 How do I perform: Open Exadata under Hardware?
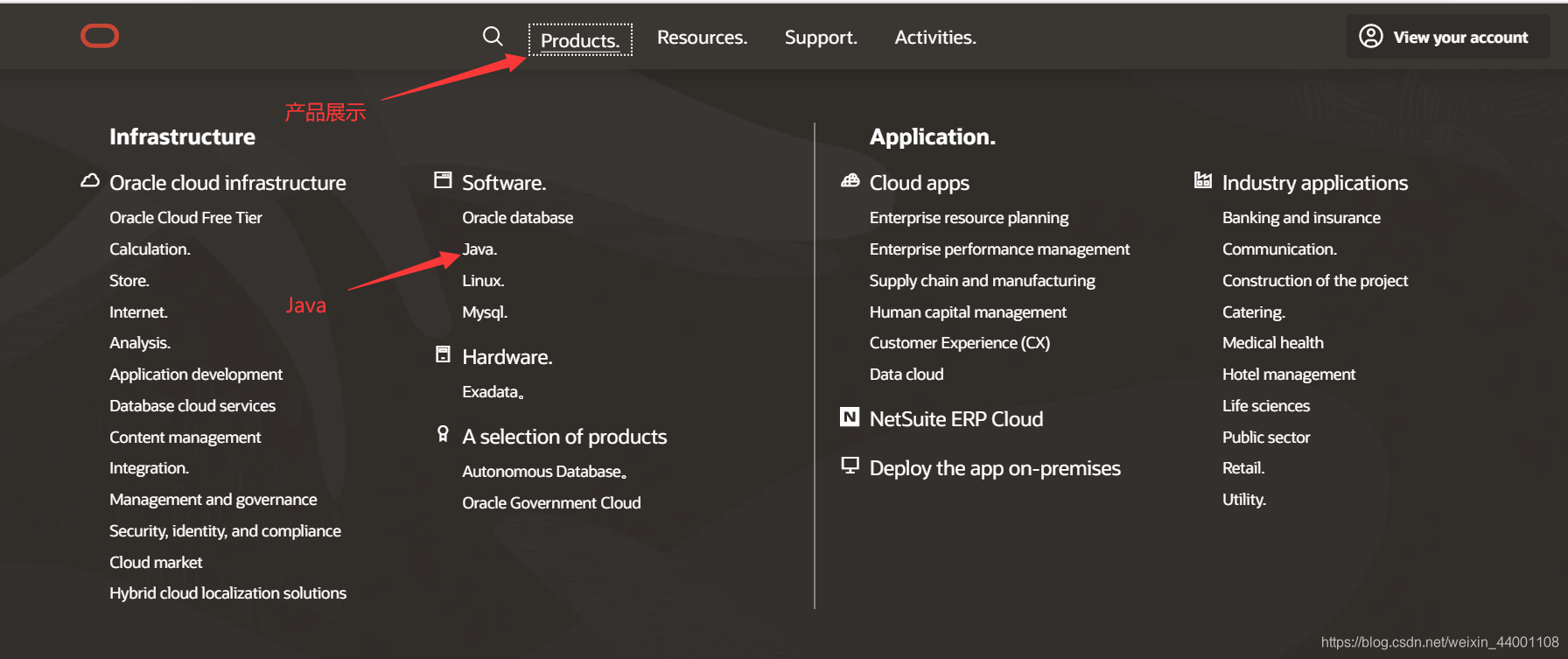493,392
